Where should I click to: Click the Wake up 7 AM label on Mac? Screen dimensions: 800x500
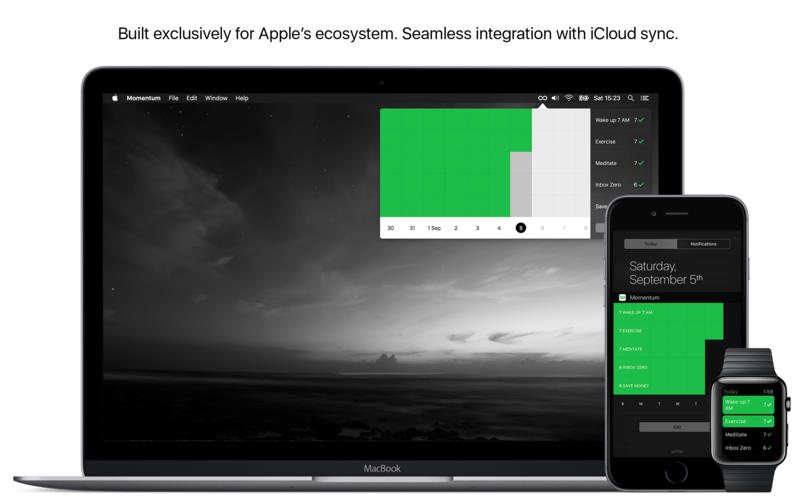pos(612,120)
